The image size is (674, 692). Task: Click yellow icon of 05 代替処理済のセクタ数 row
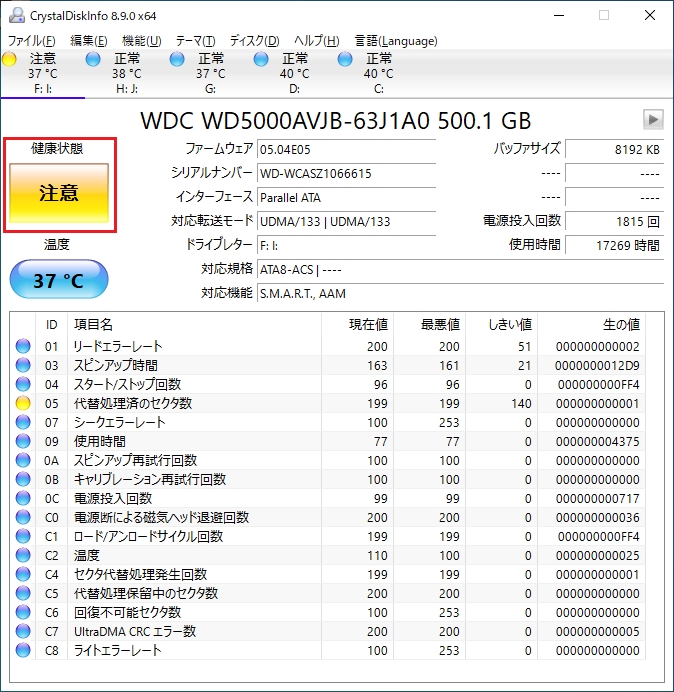pos(23,403)
